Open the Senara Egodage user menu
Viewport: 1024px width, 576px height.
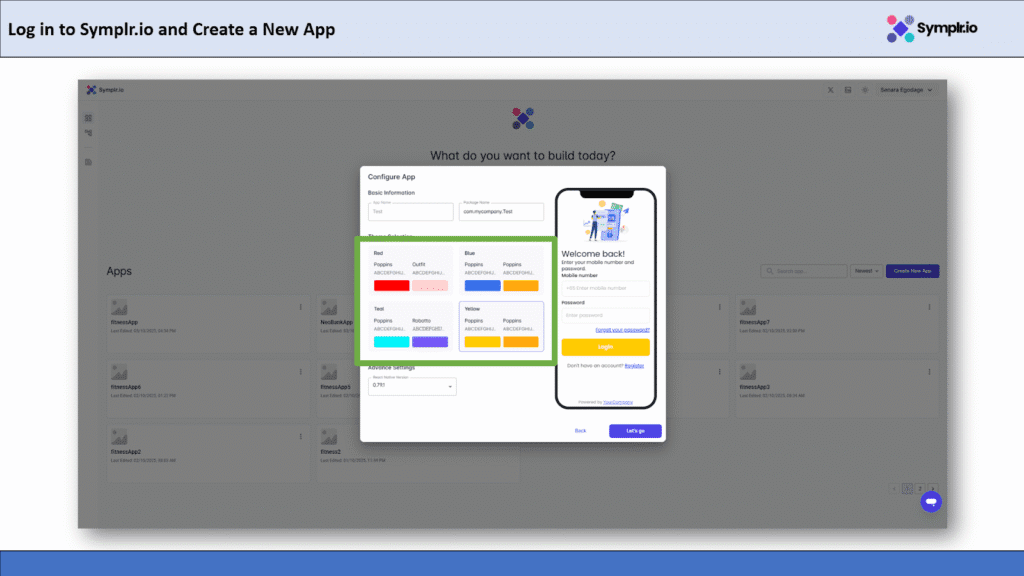906,90
